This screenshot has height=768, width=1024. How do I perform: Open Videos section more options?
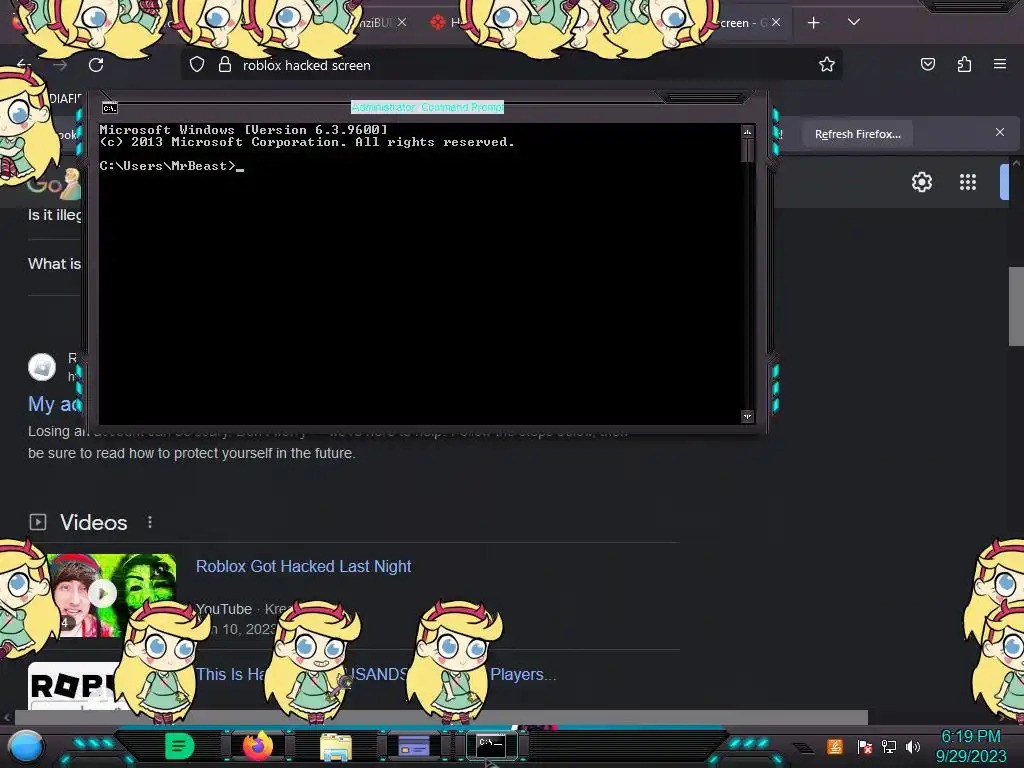(150, 522)
